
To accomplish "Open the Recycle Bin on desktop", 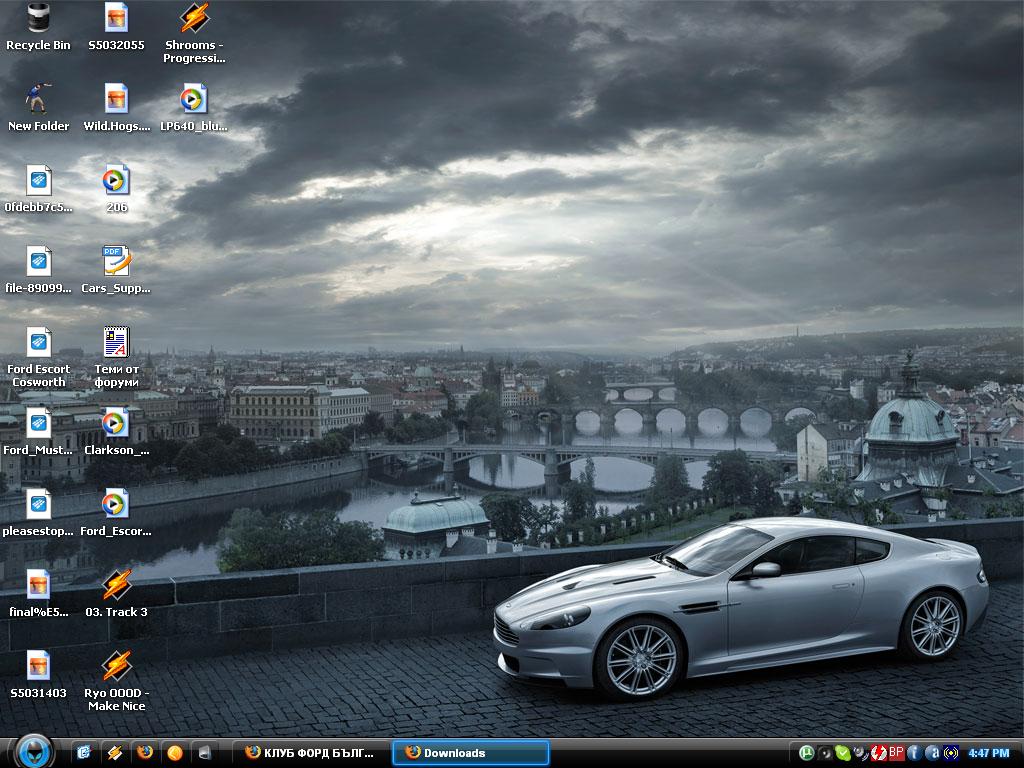I will [38, 18].
